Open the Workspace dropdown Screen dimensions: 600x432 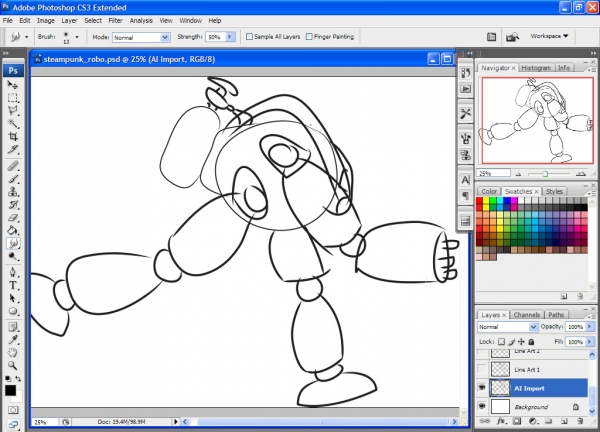coord(549,36)
